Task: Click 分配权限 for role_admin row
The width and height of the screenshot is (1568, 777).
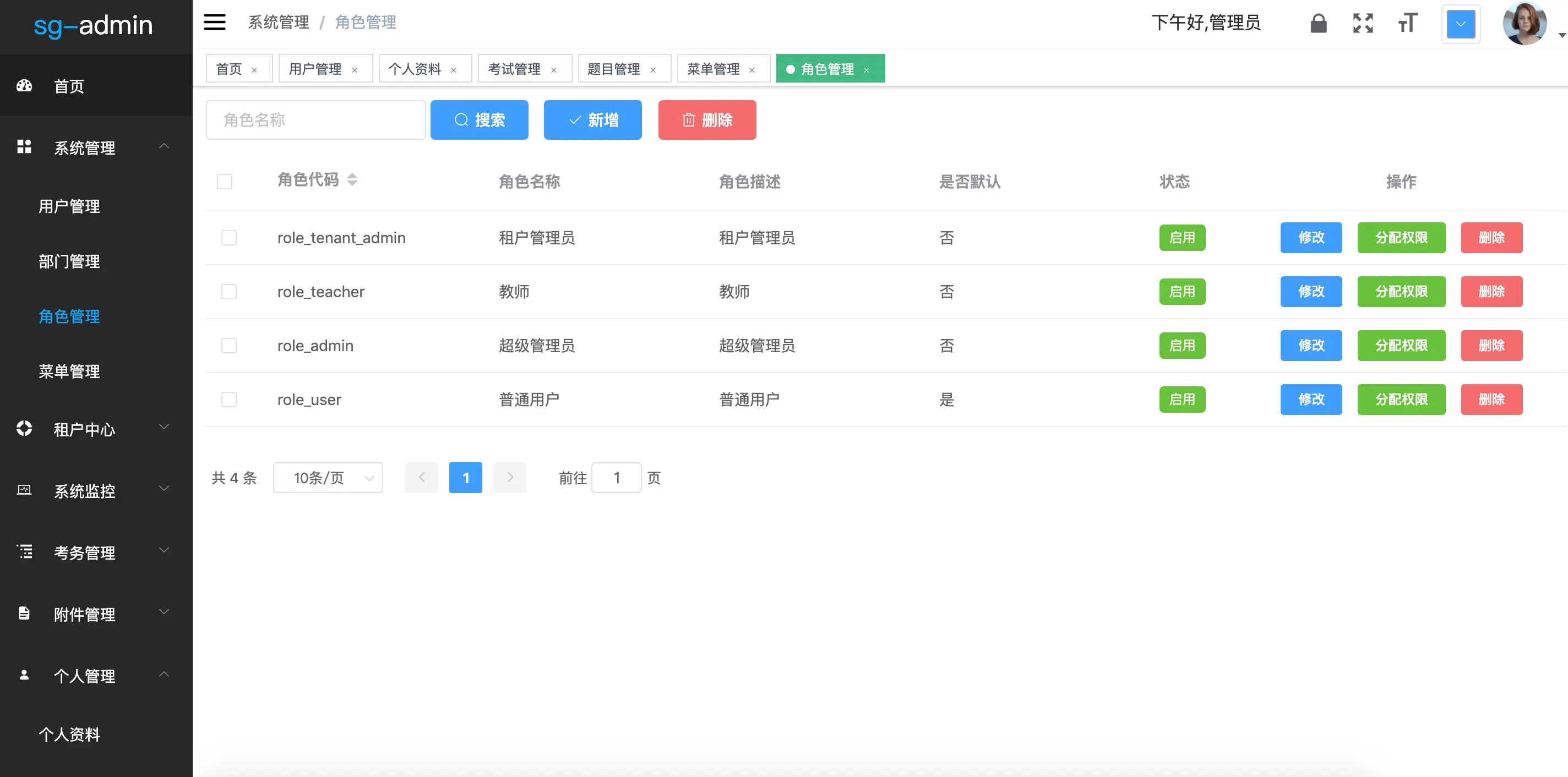Action: pos(1401,345)
